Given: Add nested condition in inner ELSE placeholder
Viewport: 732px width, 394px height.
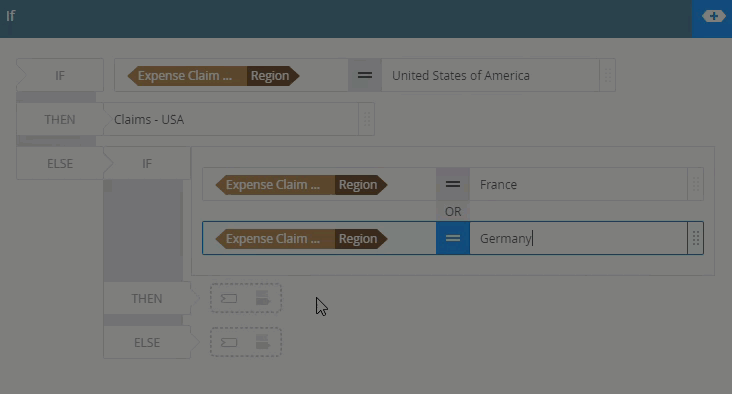Looking at the screenshot, I should coord(263,342).
